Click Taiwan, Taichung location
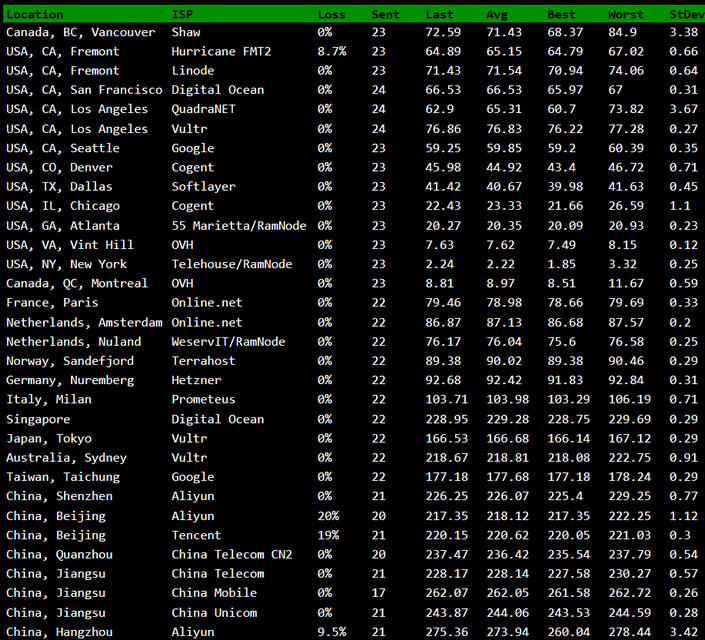Image resolution: width=705 pixels, height=640 pixels. point(63,477)
